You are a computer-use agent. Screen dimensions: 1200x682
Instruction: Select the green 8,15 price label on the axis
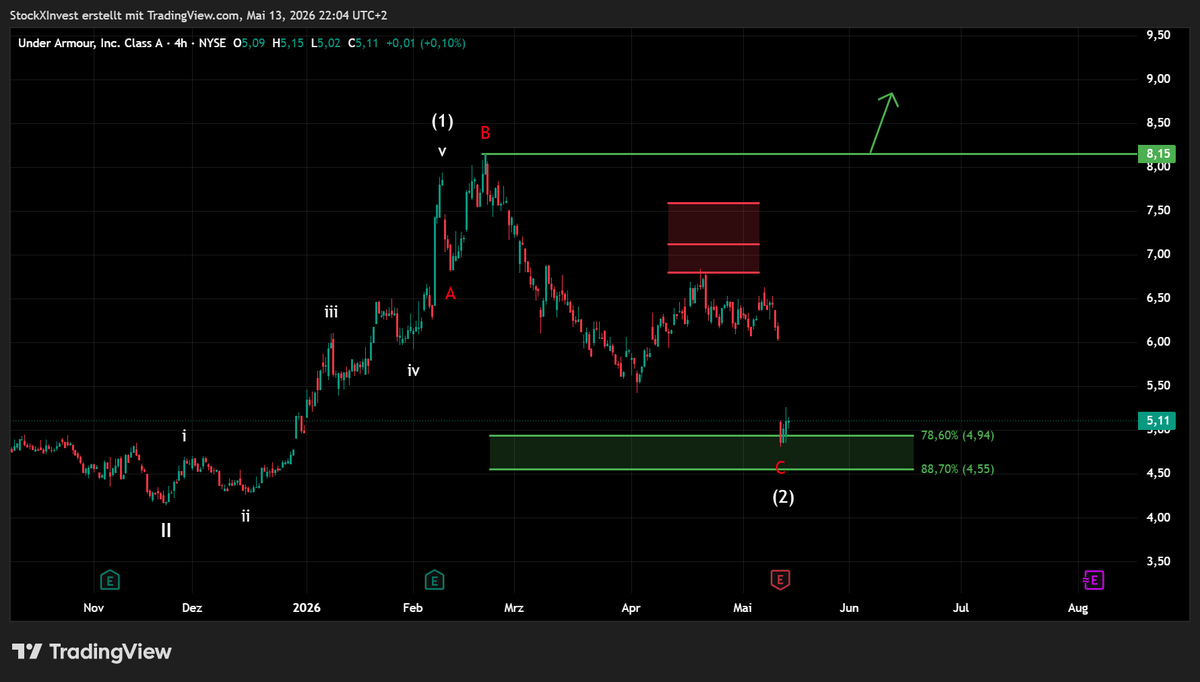click(x=1158, y=154)
